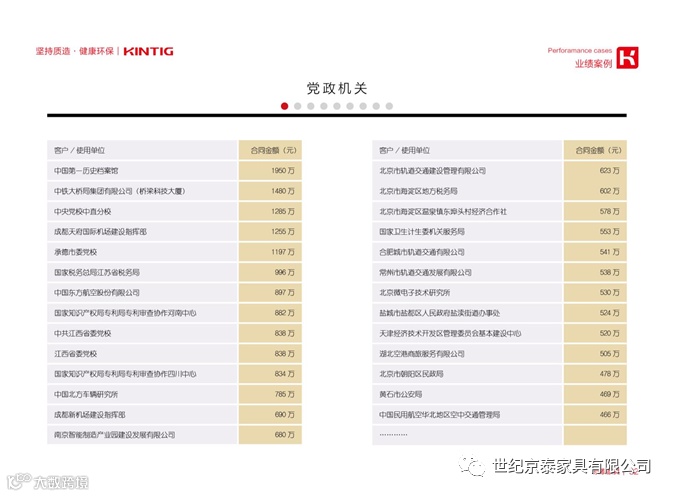This screenshot has width=673, height=496.
Task: Click the amount 538 万
Action: point(609,272)
